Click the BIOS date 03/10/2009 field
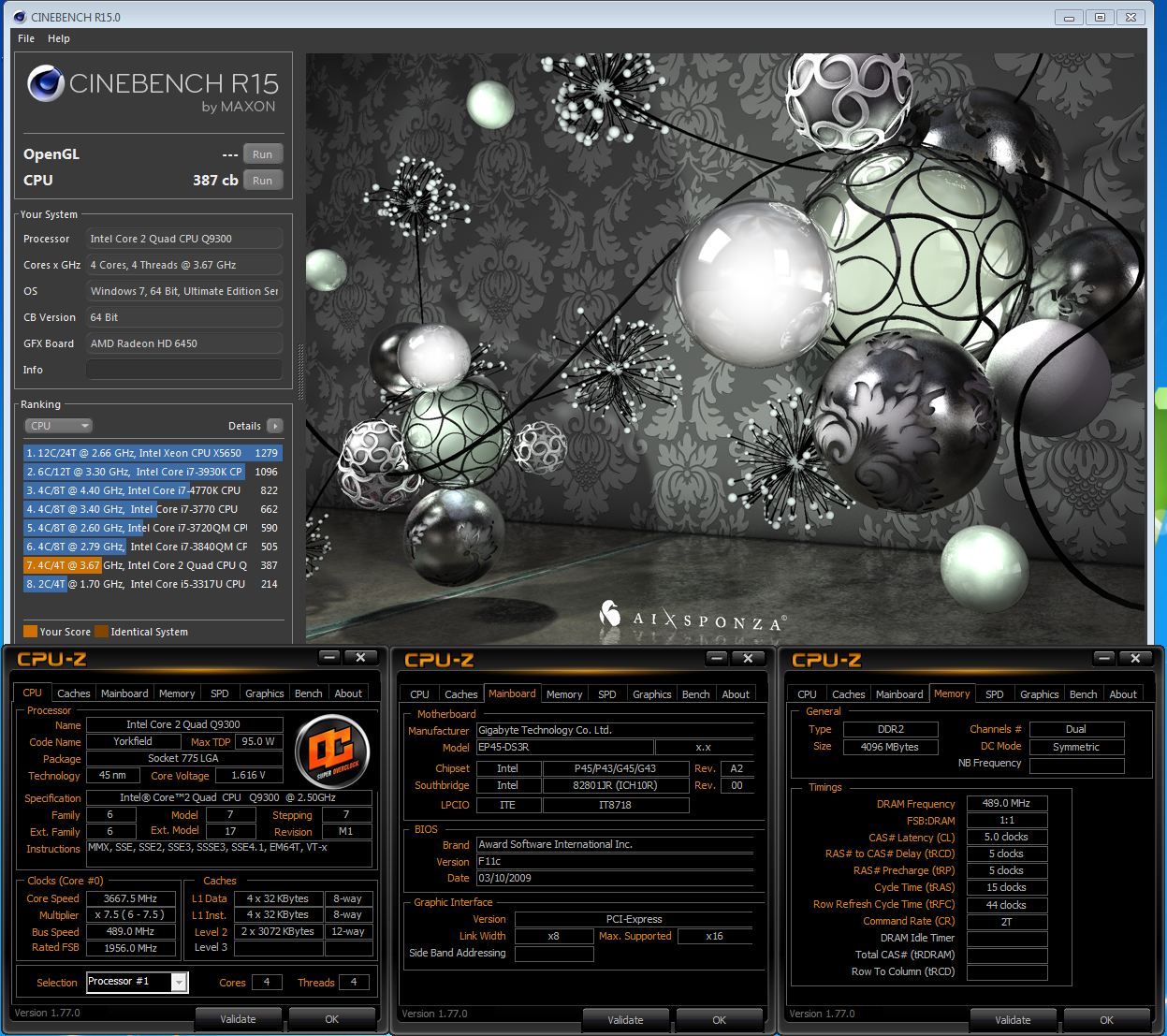Image resolution: width=1167 pixels, height=1036 pixels. (615, 878)
